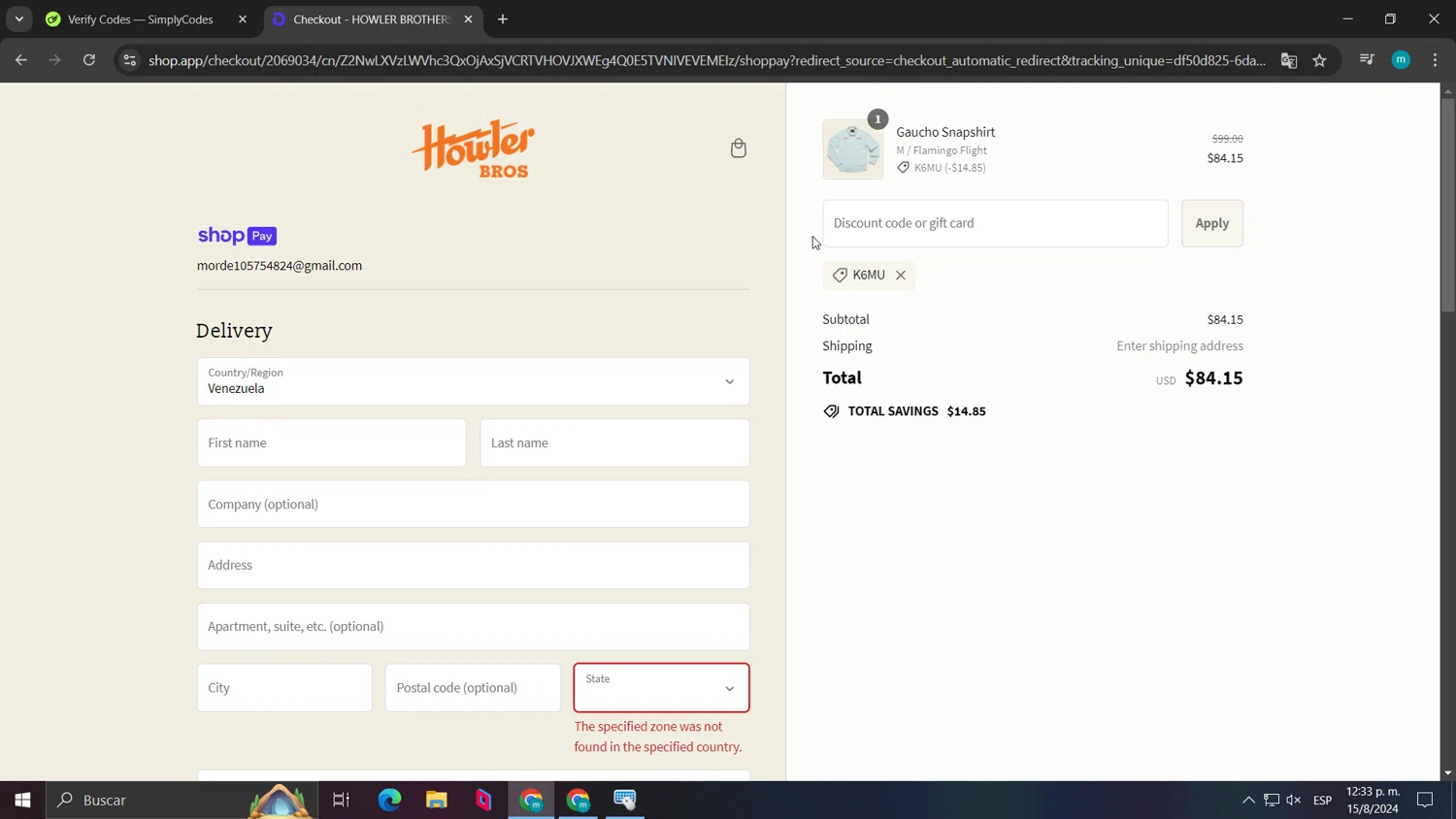Screen dimensions: 1456x819
Task: Open the on-screen keyboard taskbar app
Action: pyautogui.click(x=625, y=801)
